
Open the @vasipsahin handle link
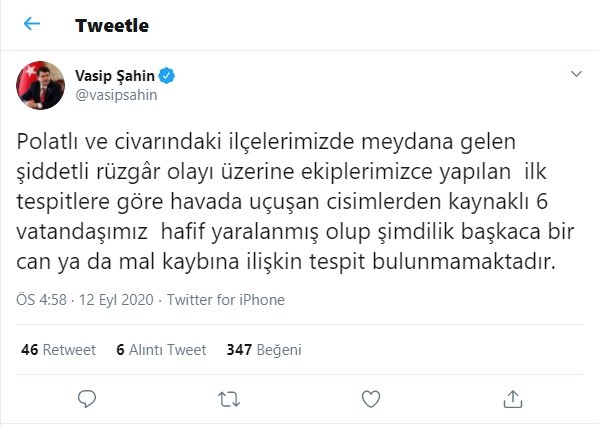pyautogui.click(x=117, y=95)
